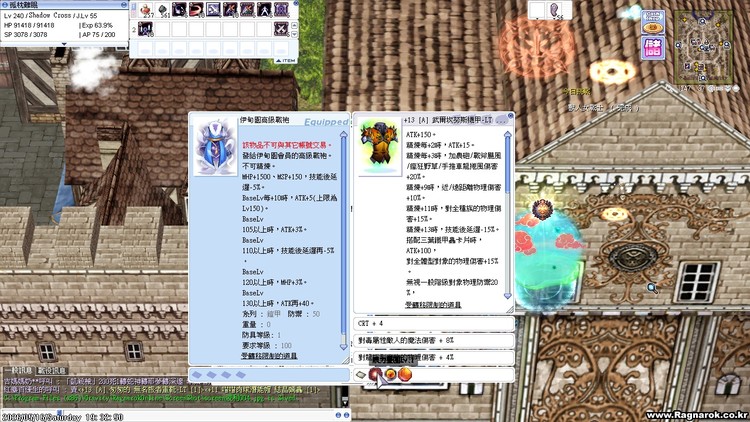Switch to the second chat tab
Viewport: 750px width, 422px height.
coord(53,370)
